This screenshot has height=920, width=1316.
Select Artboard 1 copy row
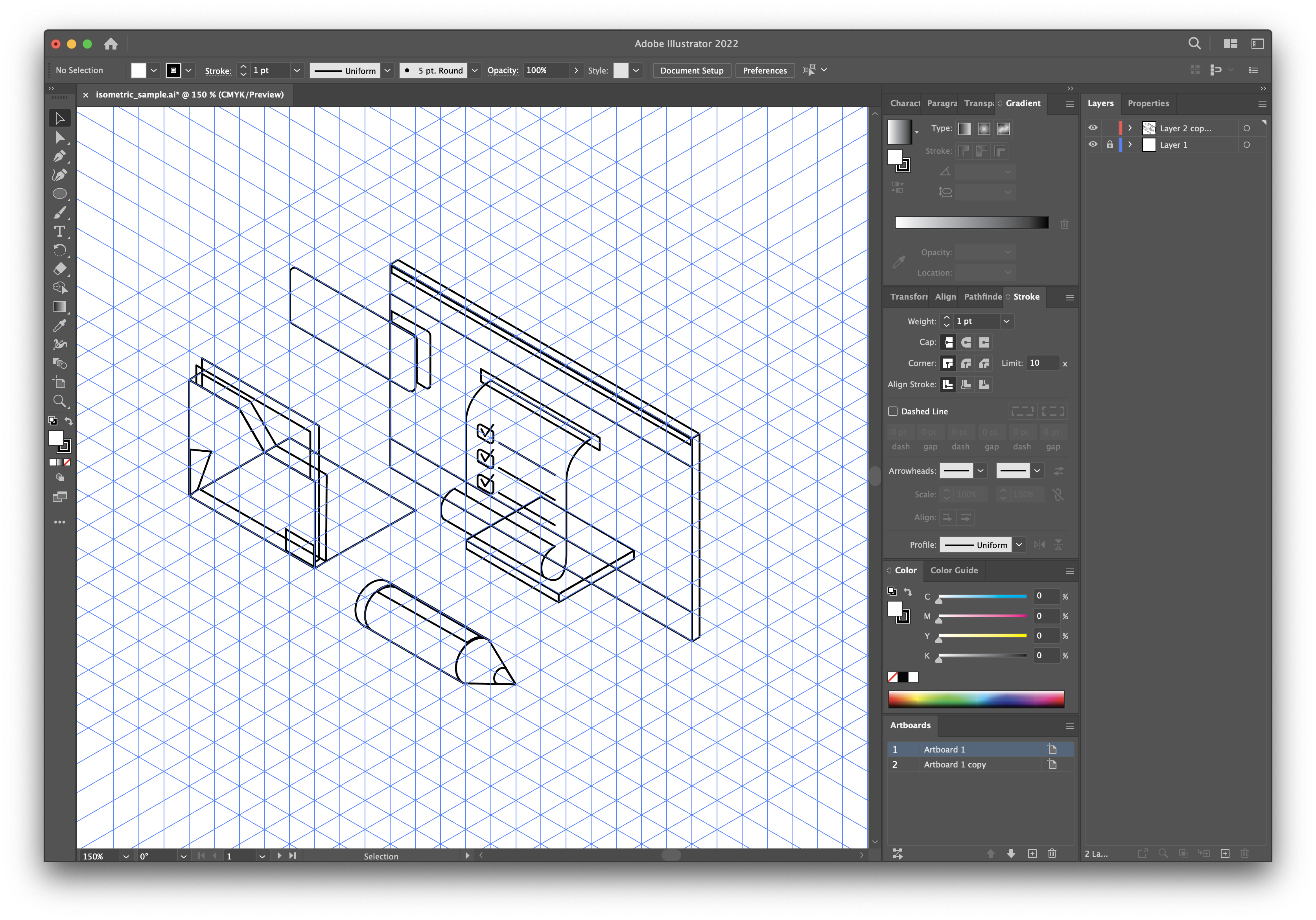click(980, 765)
